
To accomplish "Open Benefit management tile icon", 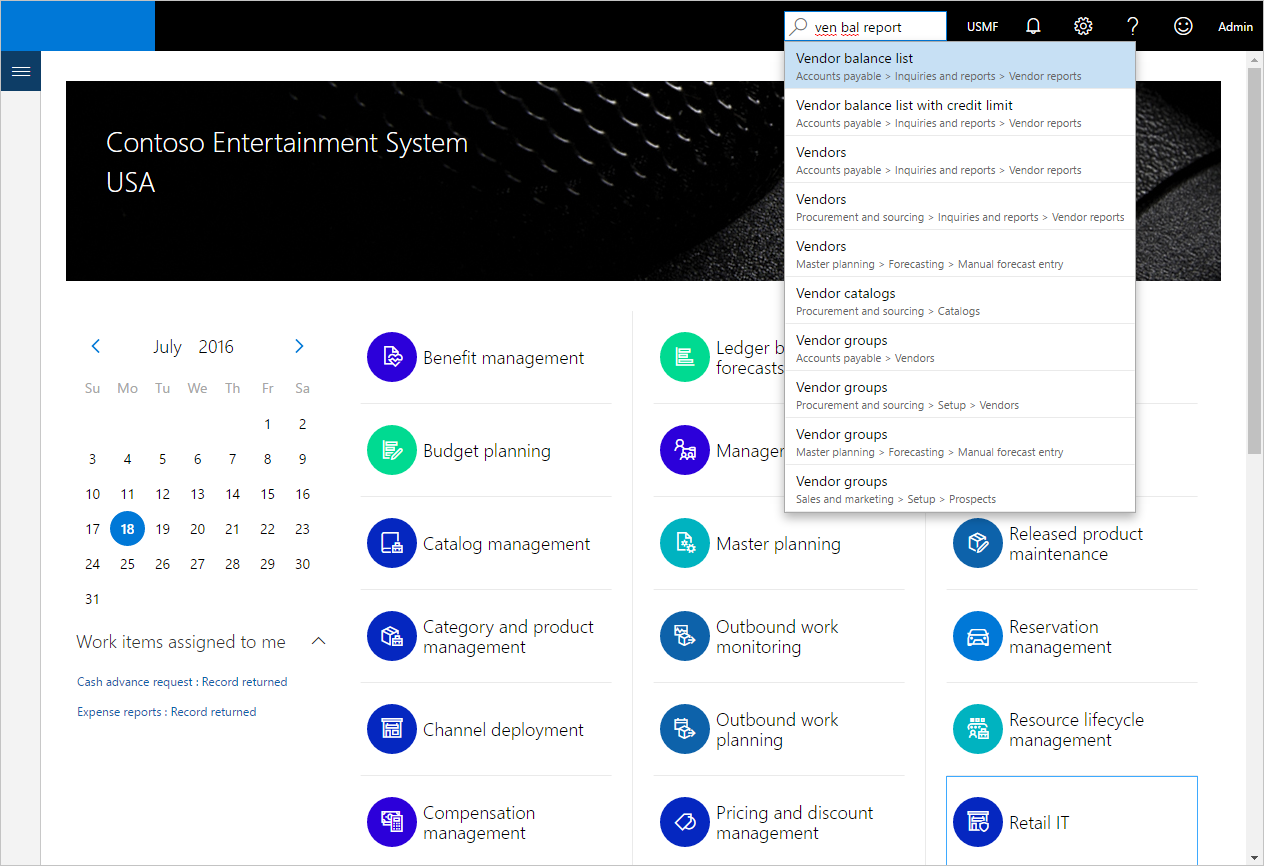I will pyautogui.click(x=392, y=357).
